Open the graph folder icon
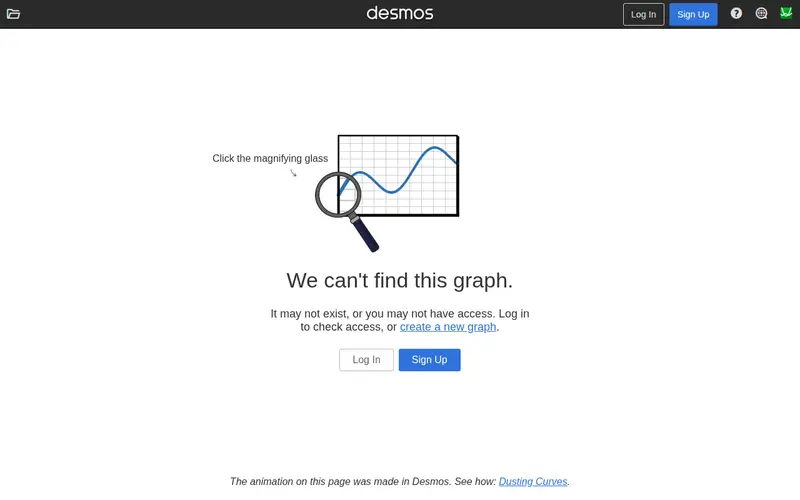Viewport: 800px width, 500px height. coord(13,14)
